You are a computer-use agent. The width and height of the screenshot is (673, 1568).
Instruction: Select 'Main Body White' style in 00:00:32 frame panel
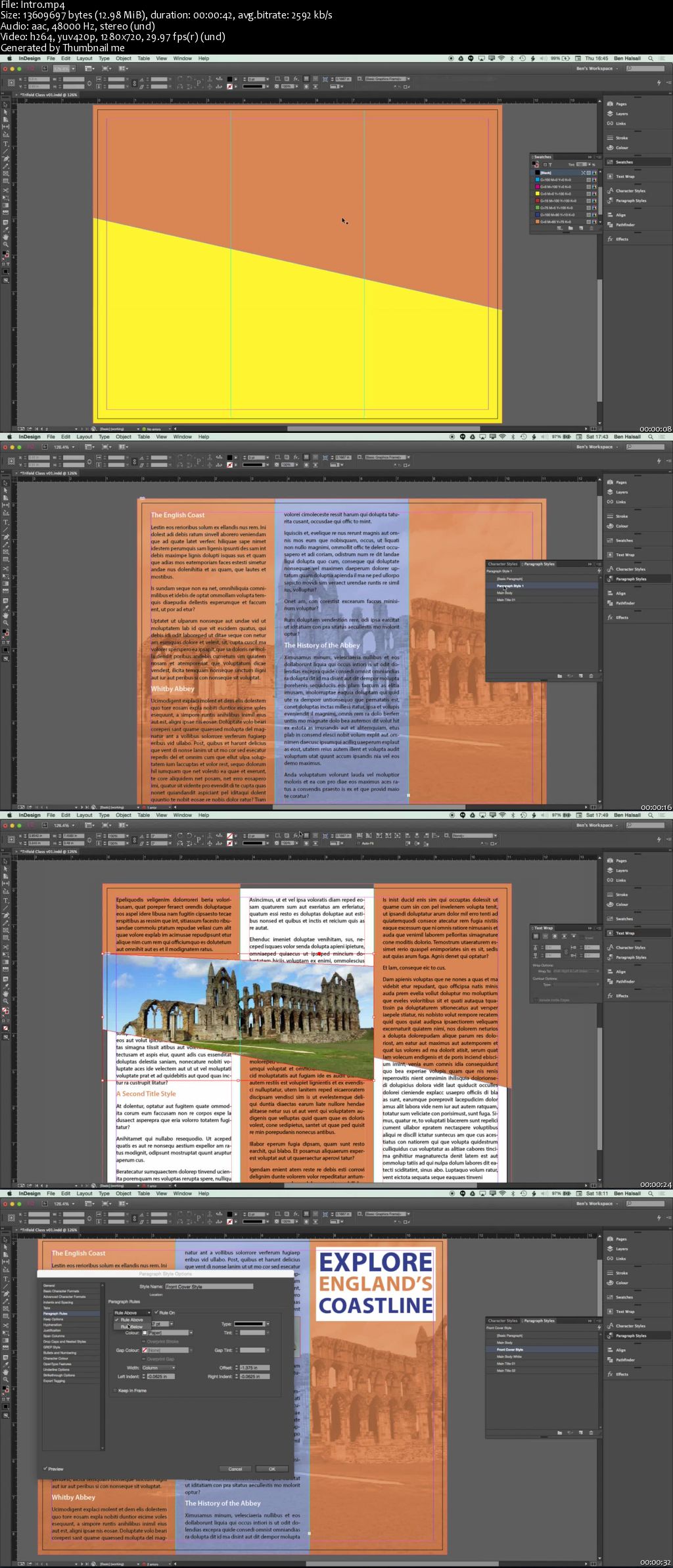click(x=542, y=1356)
